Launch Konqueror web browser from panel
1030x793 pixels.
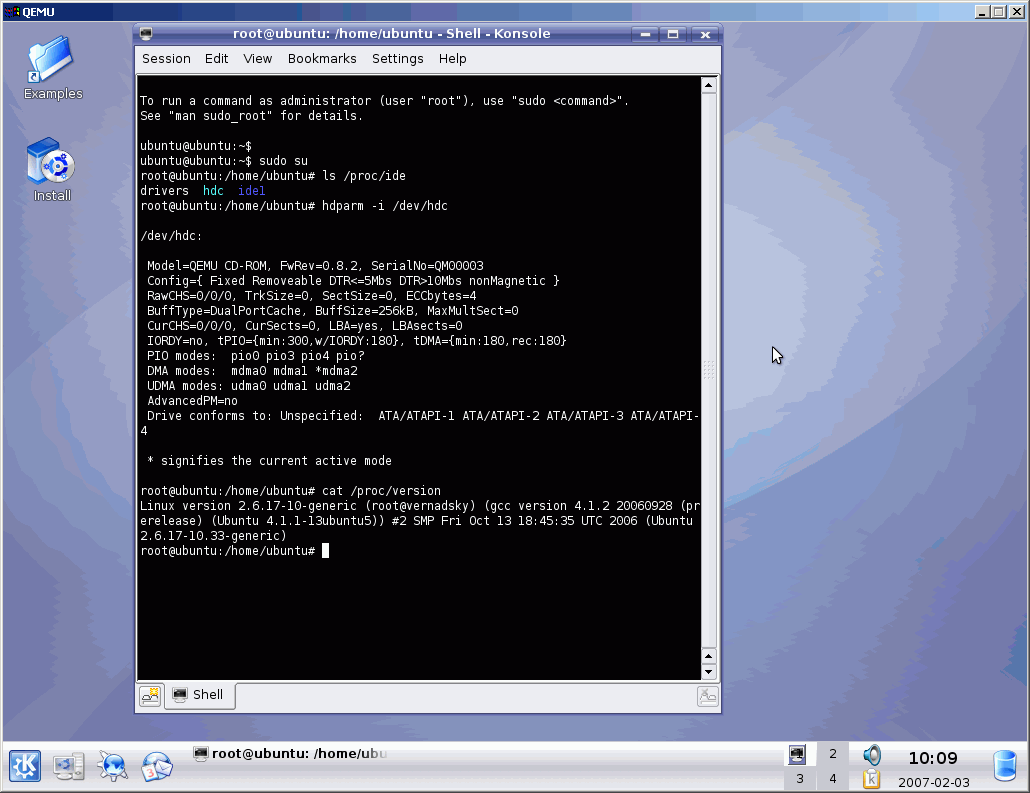coord(112,766)
